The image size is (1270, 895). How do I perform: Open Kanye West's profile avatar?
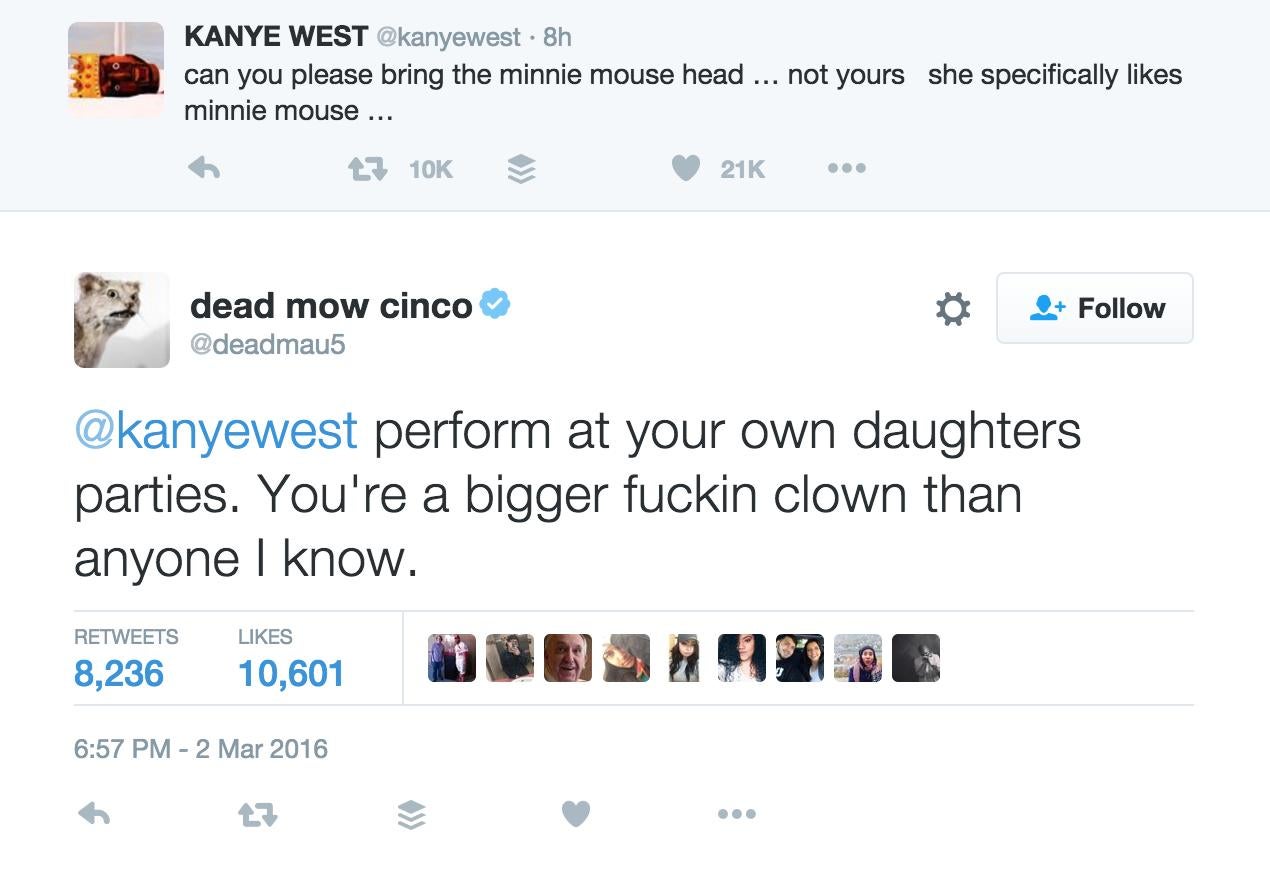click(x=116, y=69)
